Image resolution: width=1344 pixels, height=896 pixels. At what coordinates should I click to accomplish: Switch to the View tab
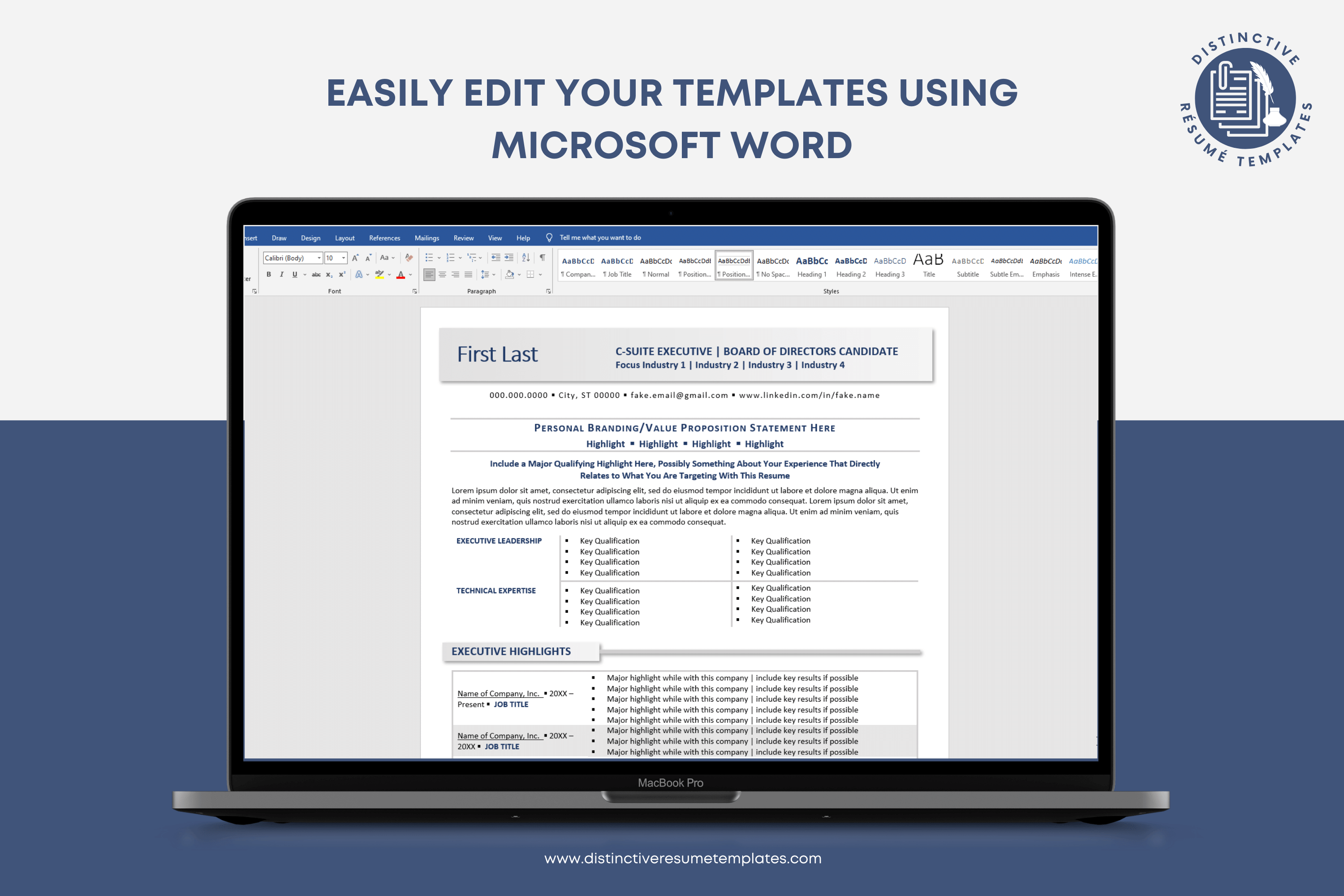(495, 238)
